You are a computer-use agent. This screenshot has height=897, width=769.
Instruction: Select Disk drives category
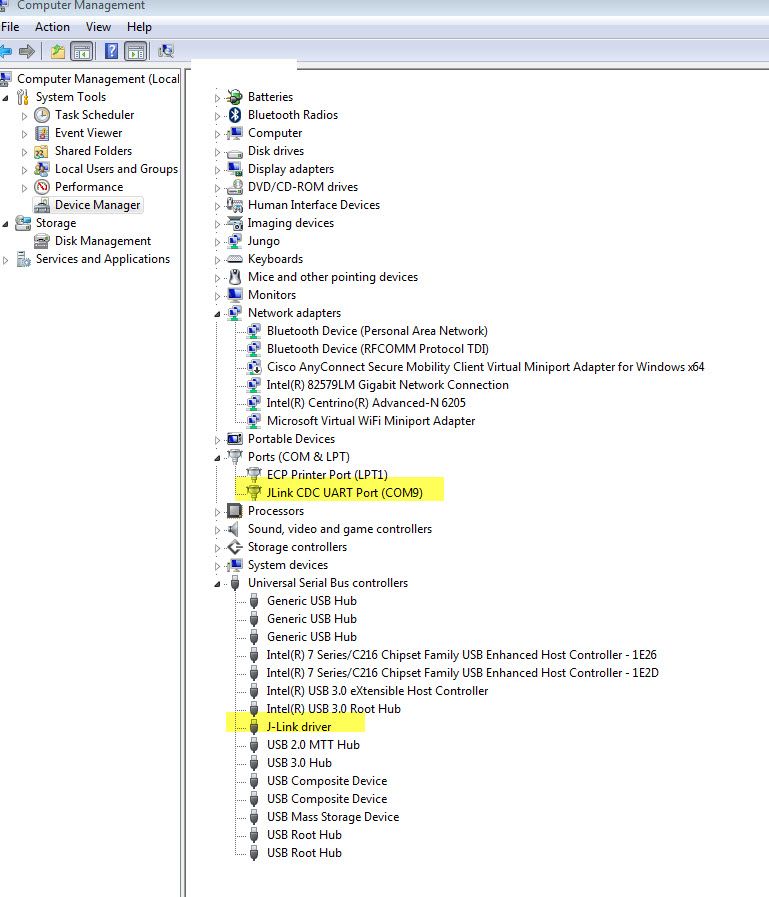click(x=276, y=151)
